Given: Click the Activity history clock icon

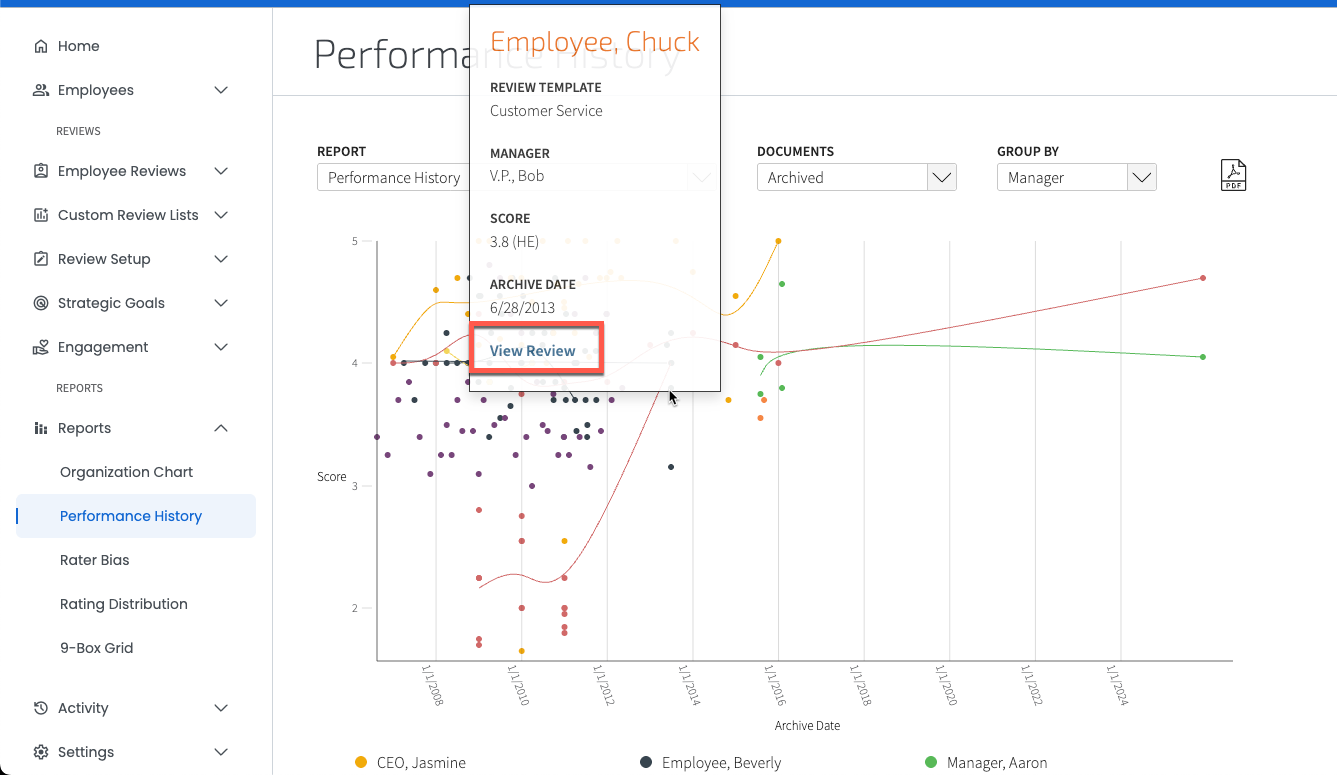Looking at the screenshot, I should (41, 708).
